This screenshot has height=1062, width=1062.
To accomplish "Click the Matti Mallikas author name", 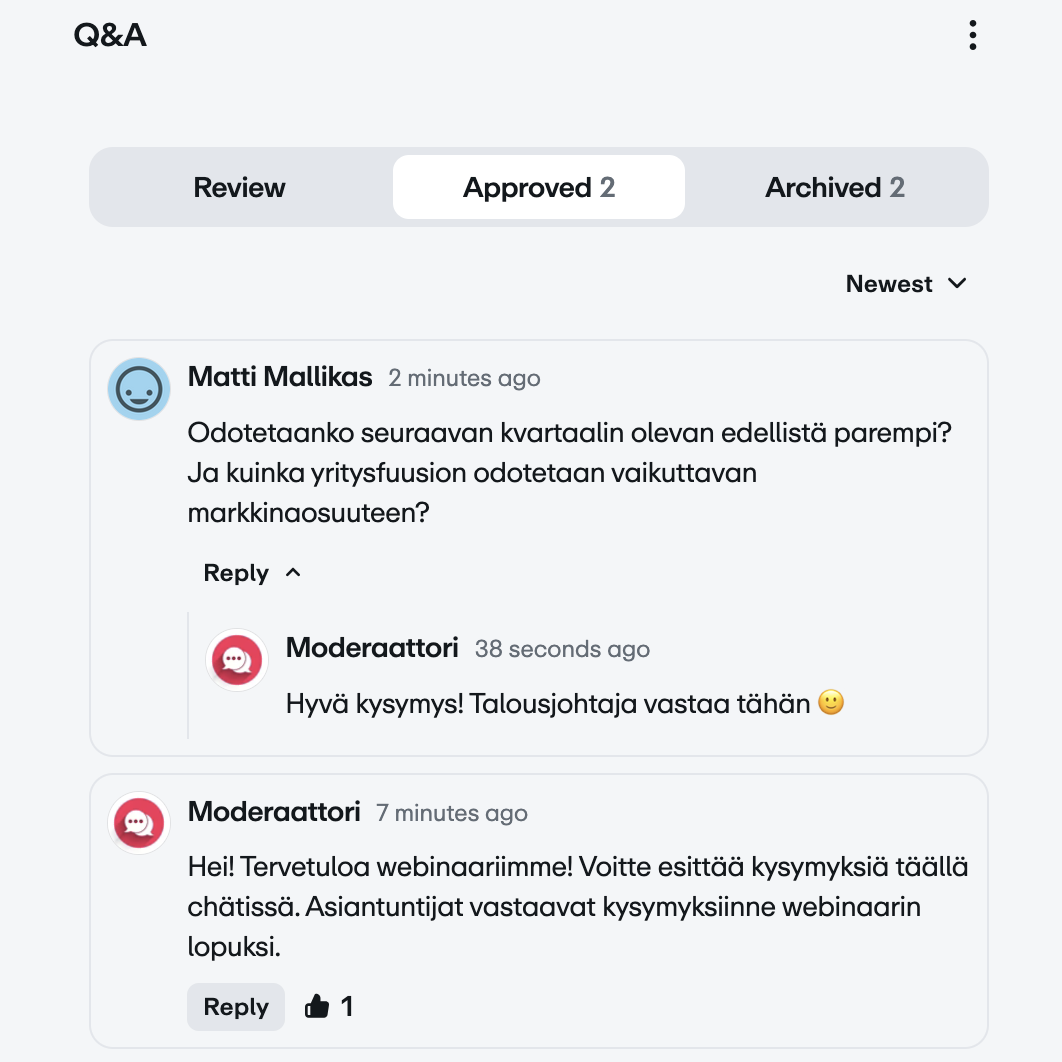I will [x=280, y=377].
